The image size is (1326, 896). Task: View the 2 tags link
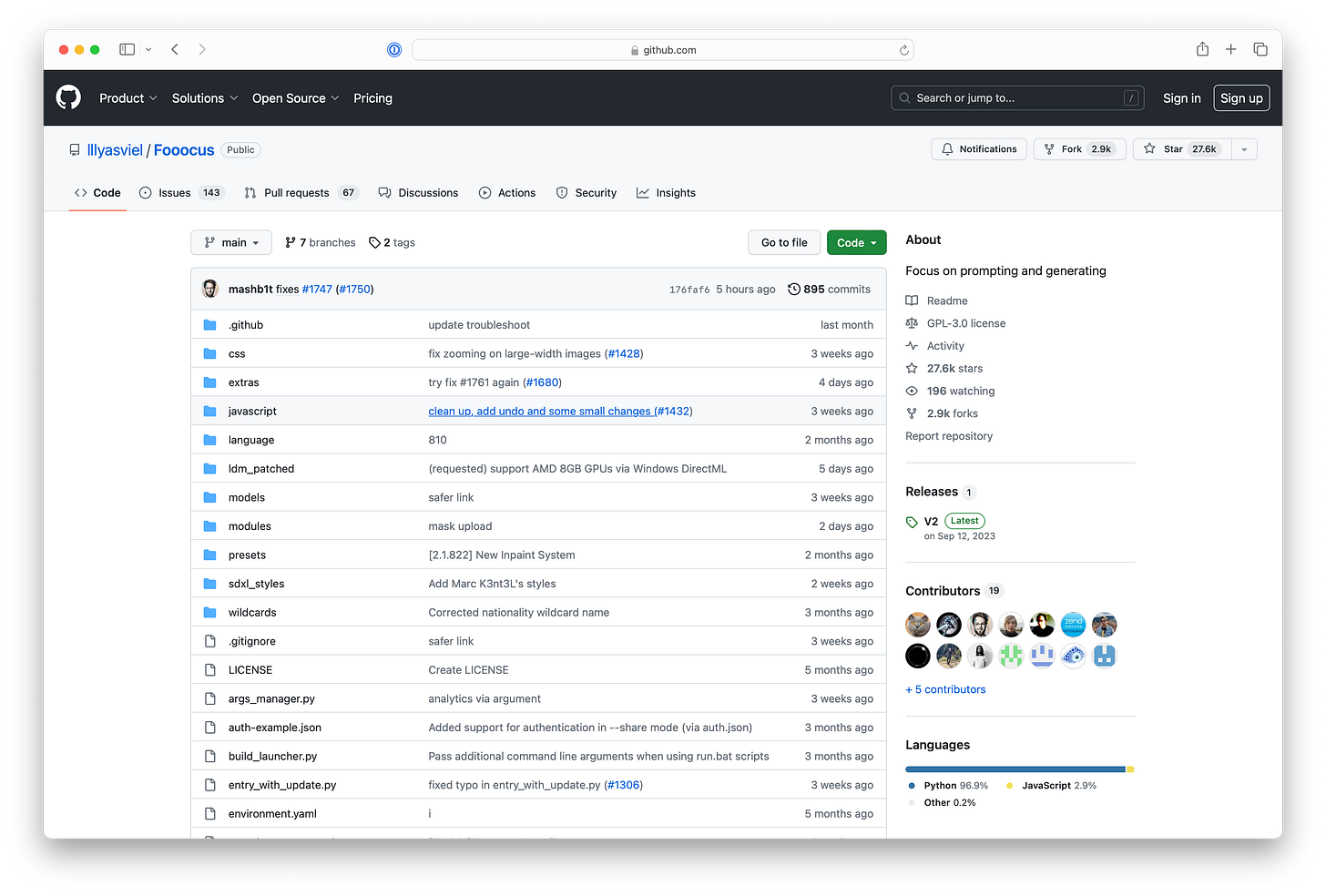pyautogui.click(x=392, y=242)
